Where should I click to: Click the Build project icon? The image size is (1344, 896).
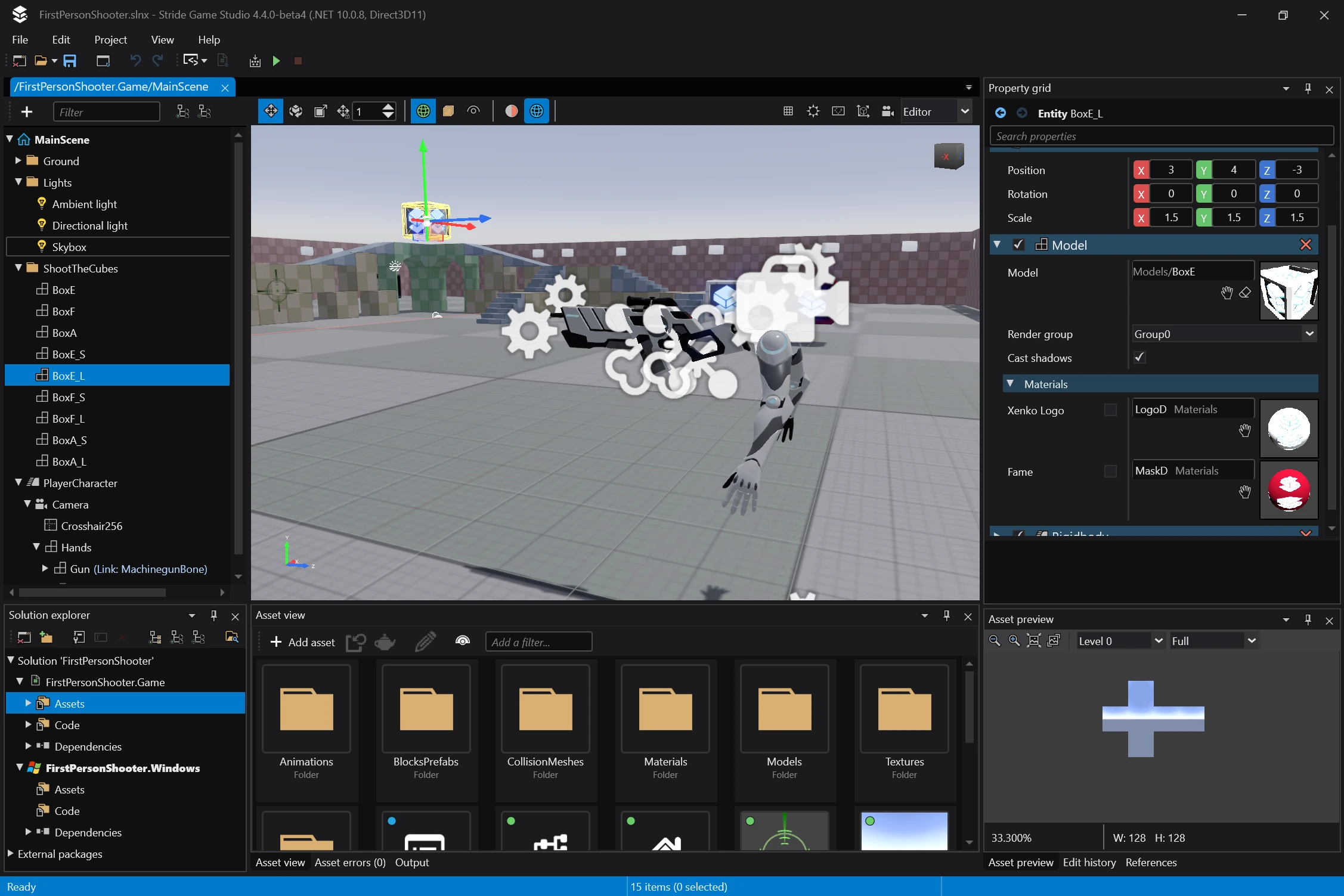(x=255, y=61)
